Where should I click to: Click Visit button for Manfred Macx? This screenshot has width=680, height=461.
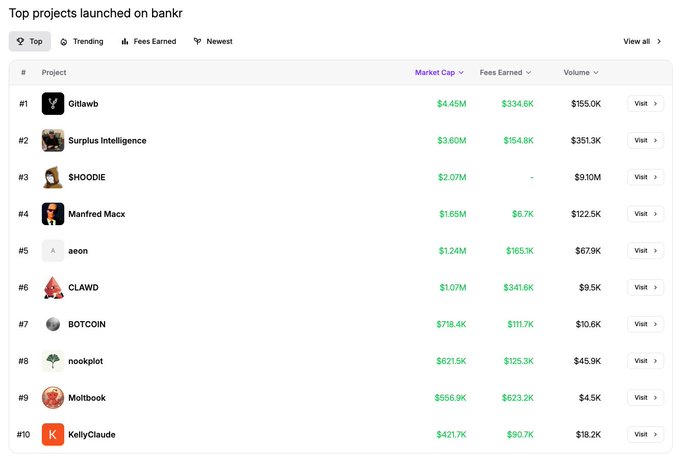click(646, 214)
